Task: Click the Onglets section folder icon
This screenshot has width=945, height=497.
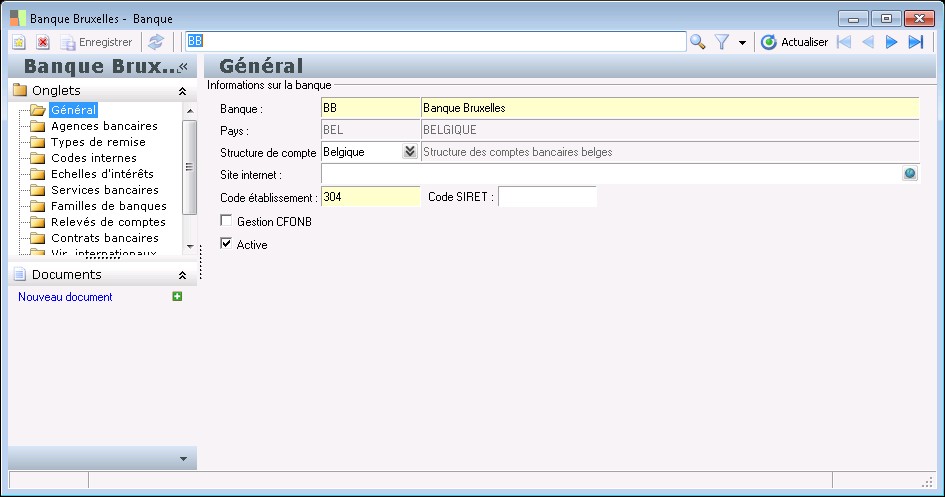Action: pos(20,90)
